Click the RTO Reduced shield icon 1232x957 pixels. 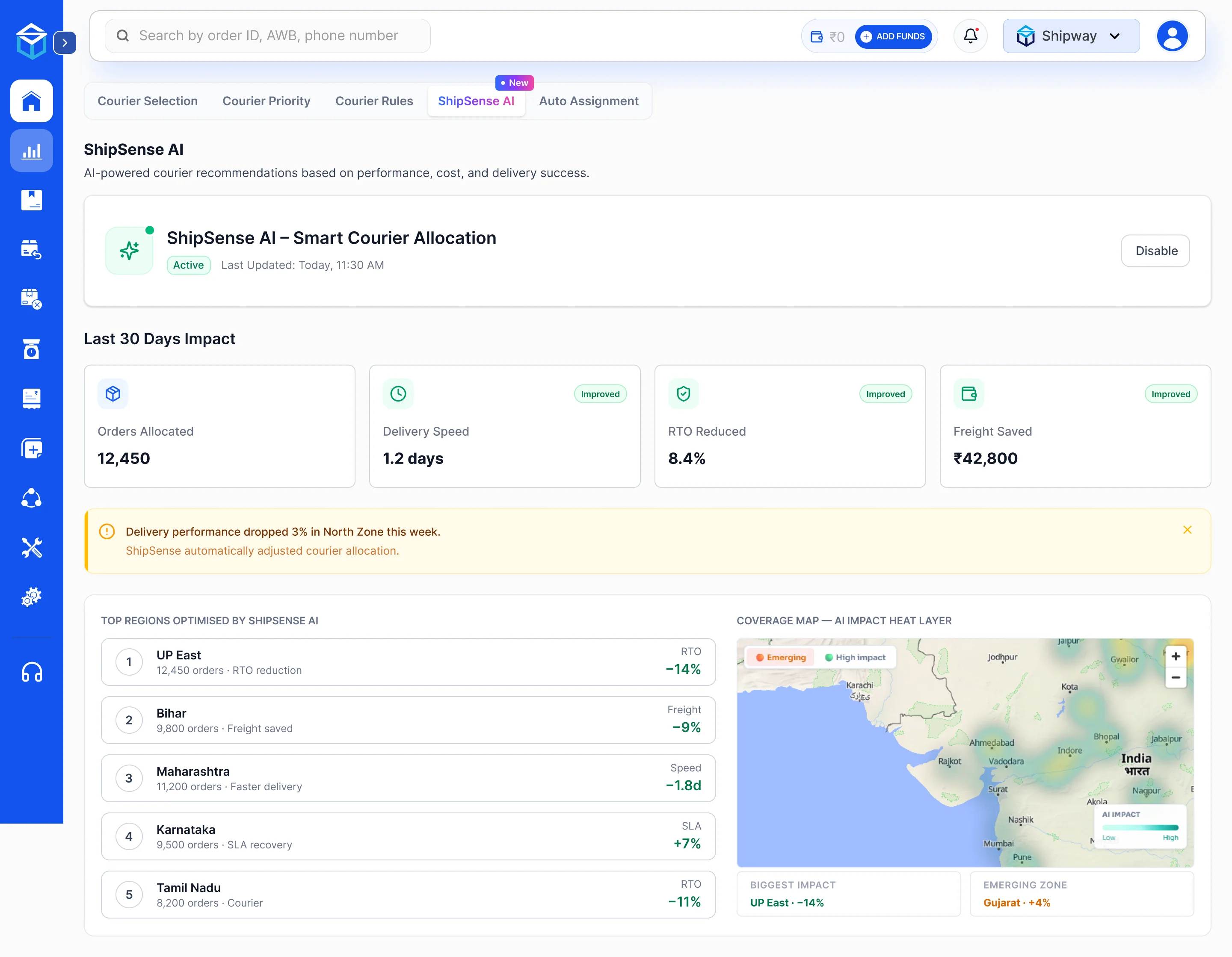tap(684, 394)
